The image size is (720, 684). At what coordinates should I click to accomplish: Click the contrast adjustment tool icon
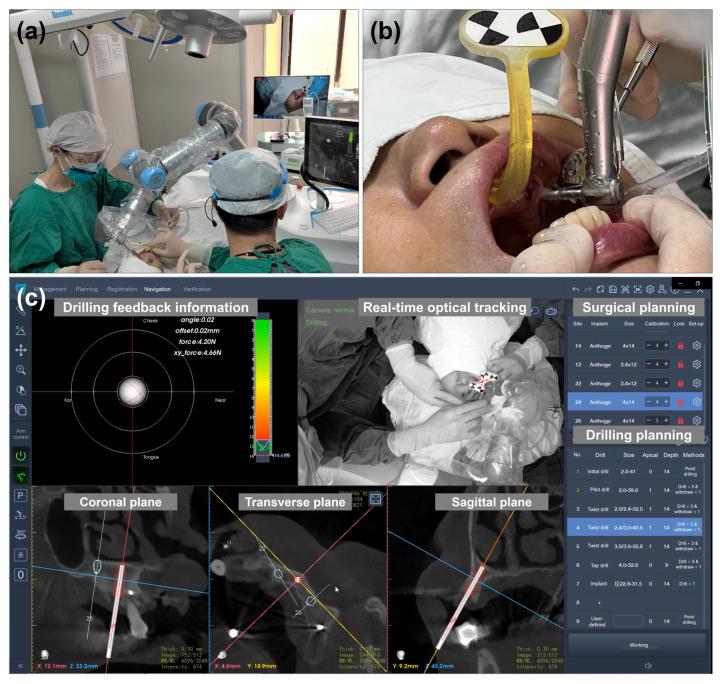pos(21,389)
